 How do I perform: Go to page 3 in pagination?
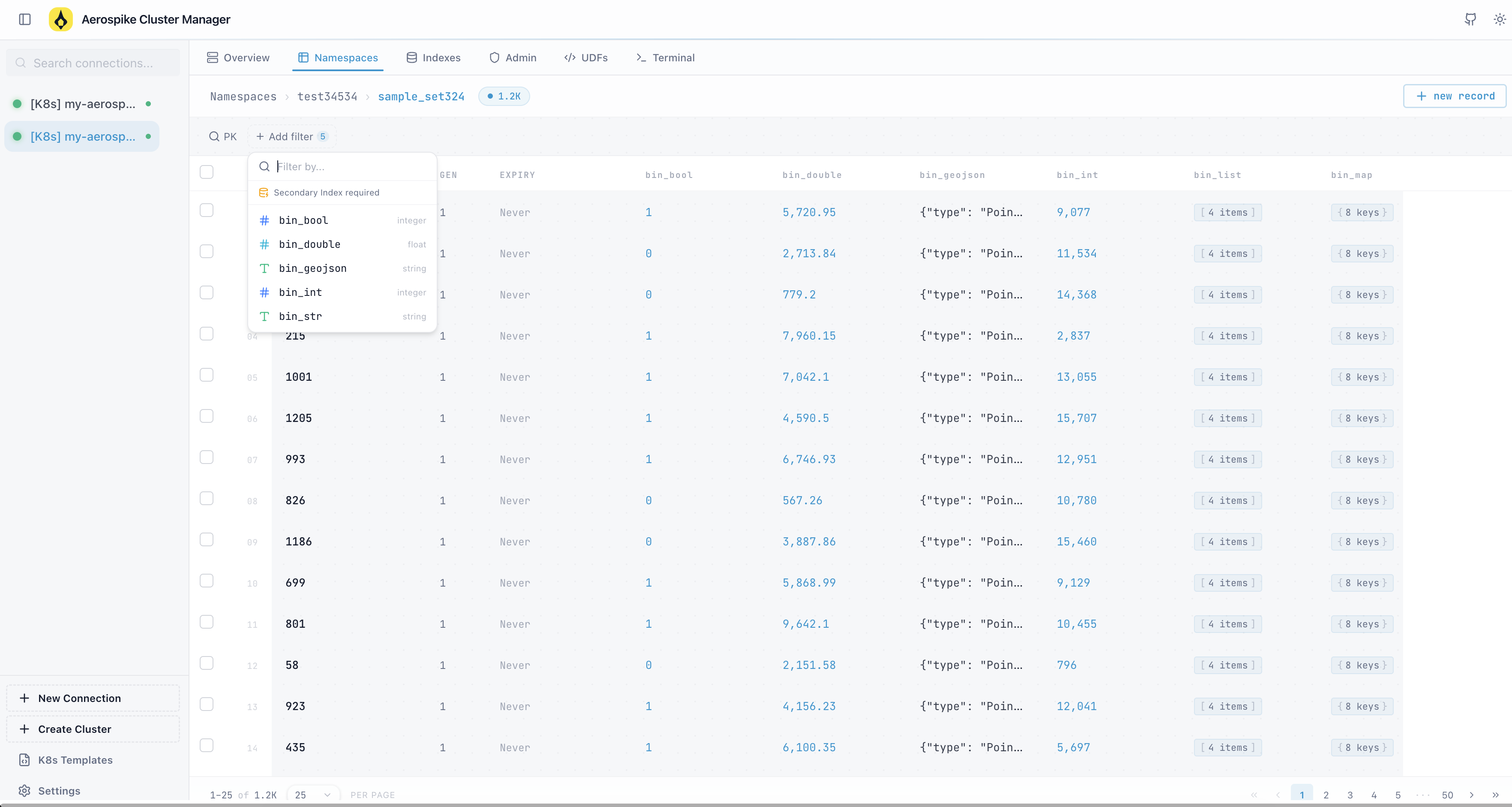(1350, 794)
